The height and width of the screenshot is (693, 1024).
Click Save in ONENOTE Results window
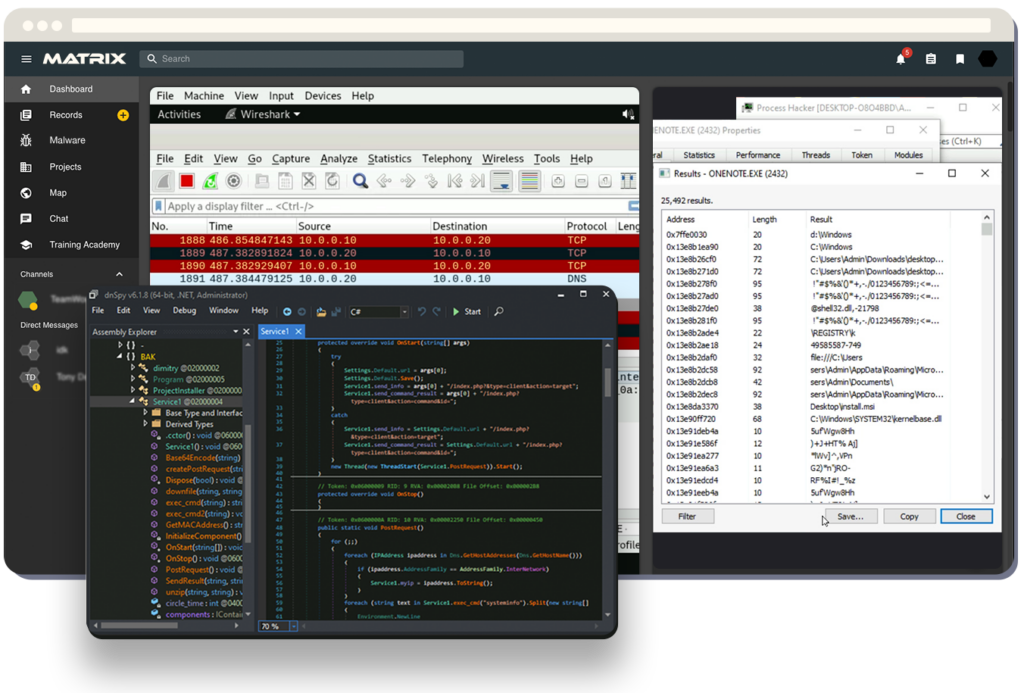click(850, 517)
